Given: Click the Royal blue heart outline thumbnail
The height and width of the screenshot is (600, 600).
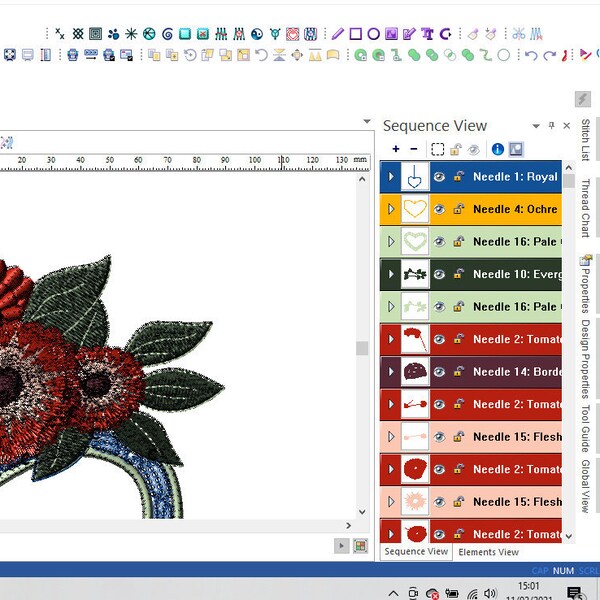Looking at the screenshot, I should (x=415, y=176).
